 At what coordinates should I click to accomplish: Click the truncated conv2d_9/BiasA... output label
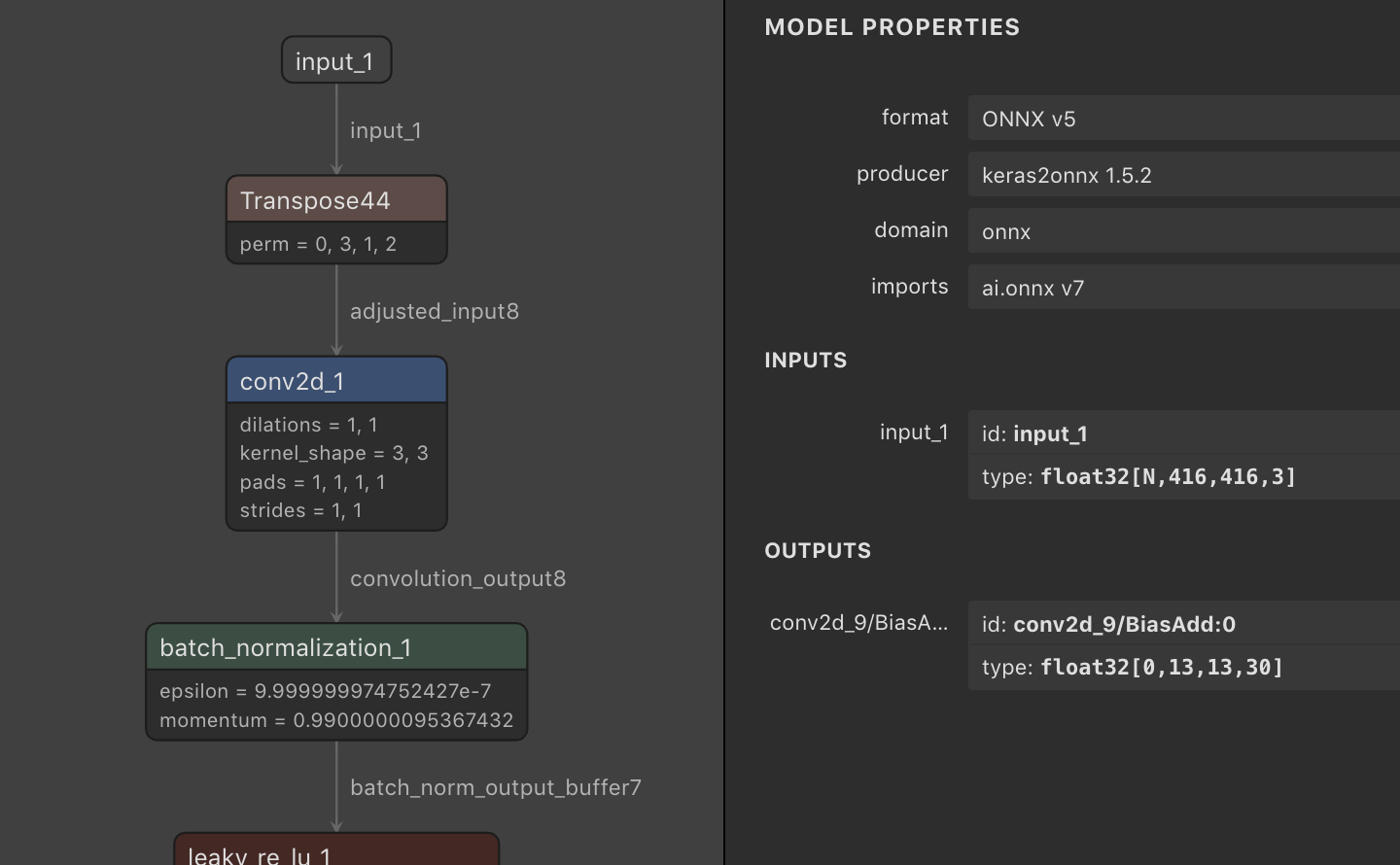pyautogui.click(x=859, y=623)
